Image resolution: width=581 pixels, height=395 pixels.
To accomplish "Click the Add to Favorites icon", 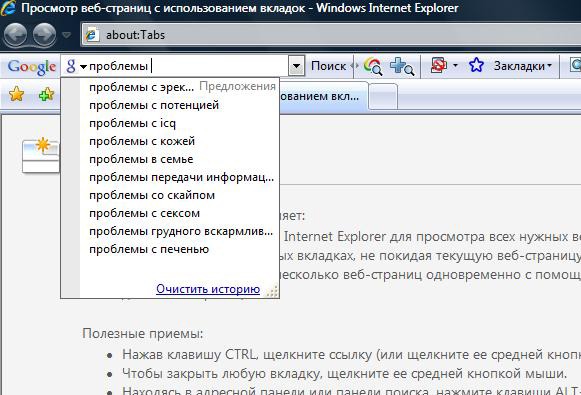I will [x=46, y=95].
